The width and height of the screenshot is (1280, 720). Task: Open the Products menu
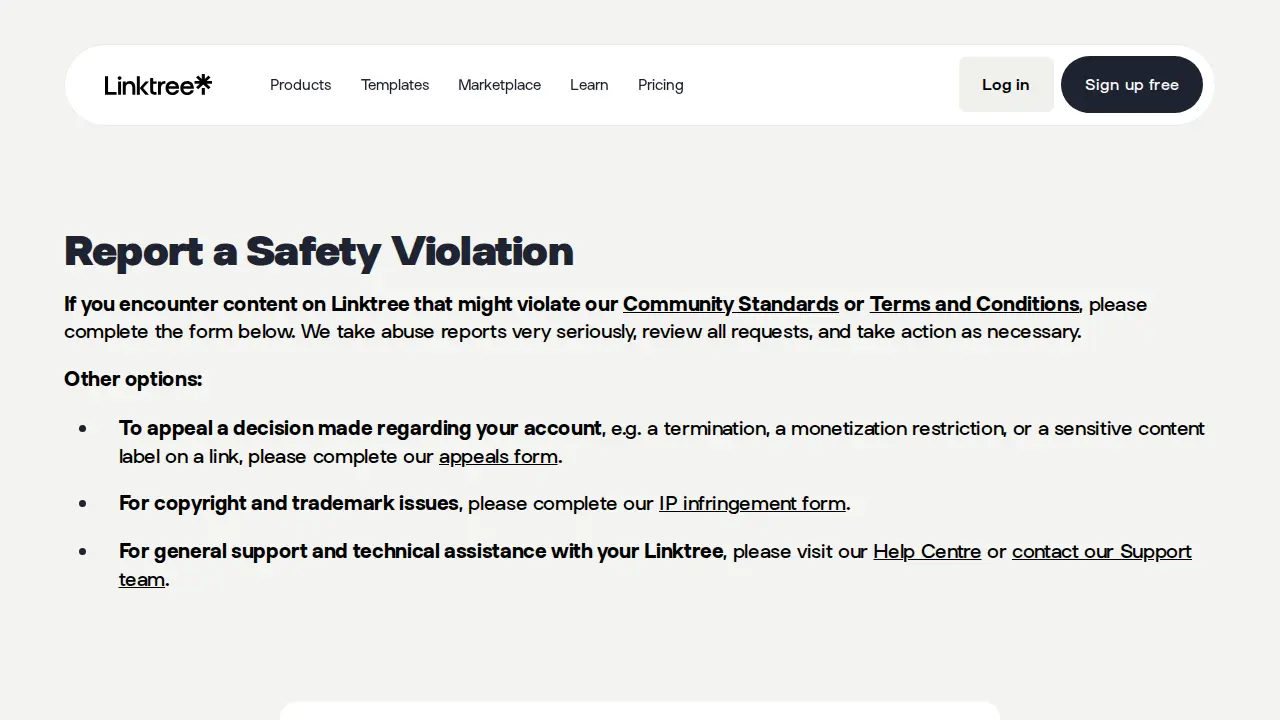coord(300,85)
